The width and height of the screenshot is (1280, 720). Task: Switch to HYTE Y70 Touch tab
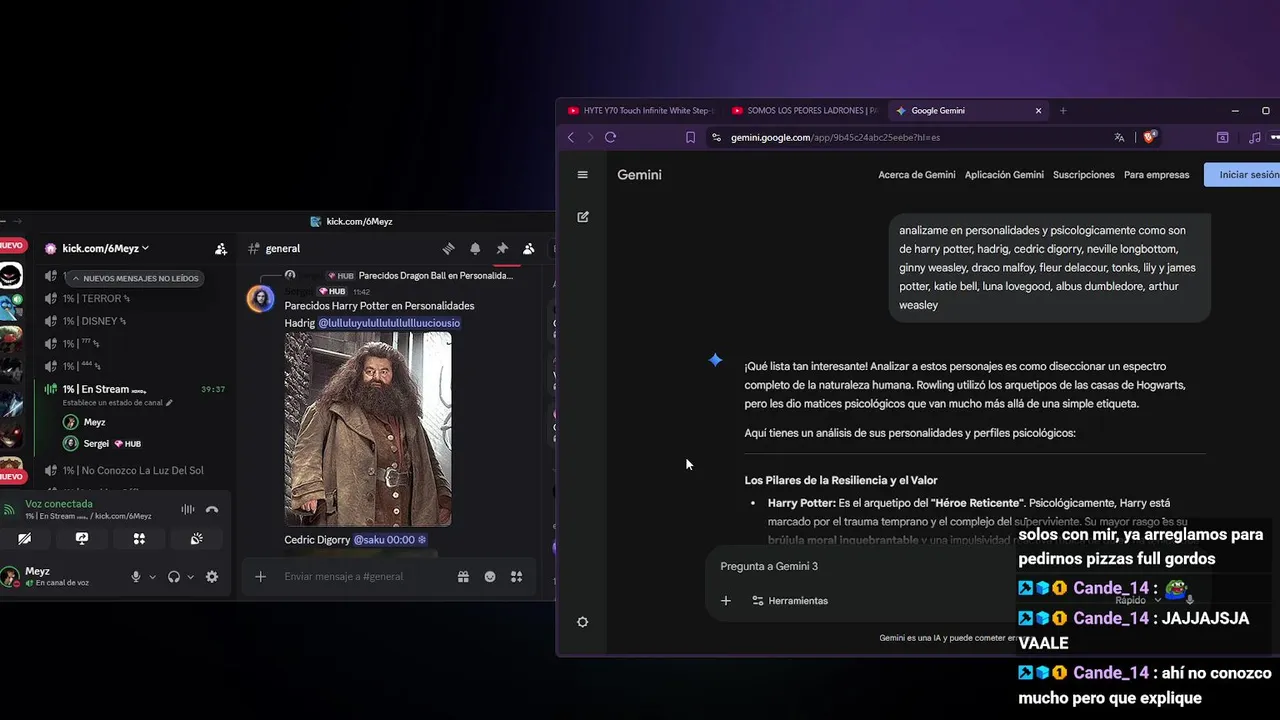tap(640, 111)
